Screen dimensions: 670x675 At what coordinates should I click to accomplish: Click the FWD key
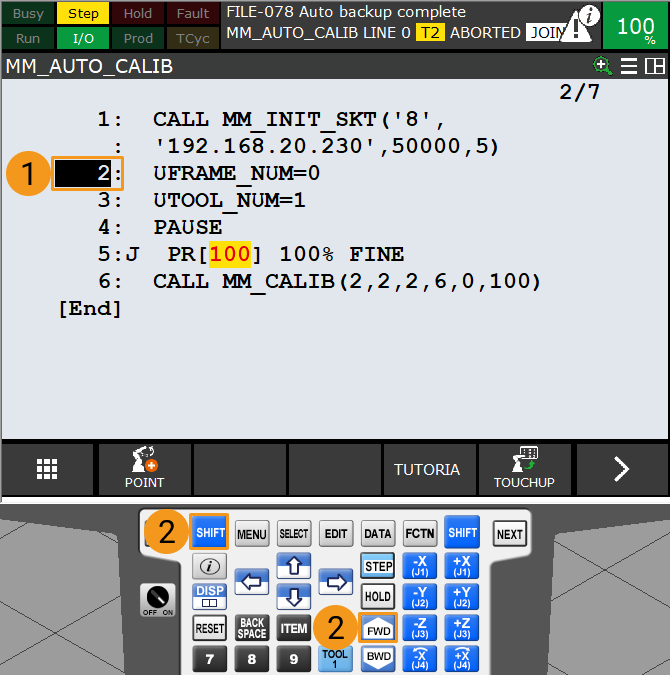[x=378, y=628]
